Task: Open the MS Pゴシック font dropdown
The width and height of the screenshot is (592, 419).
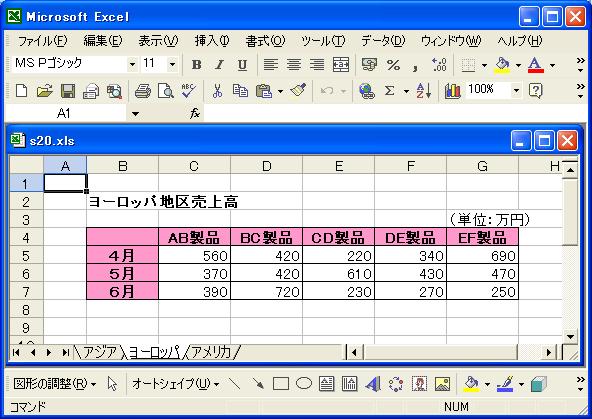Action: tap(132, 65)
